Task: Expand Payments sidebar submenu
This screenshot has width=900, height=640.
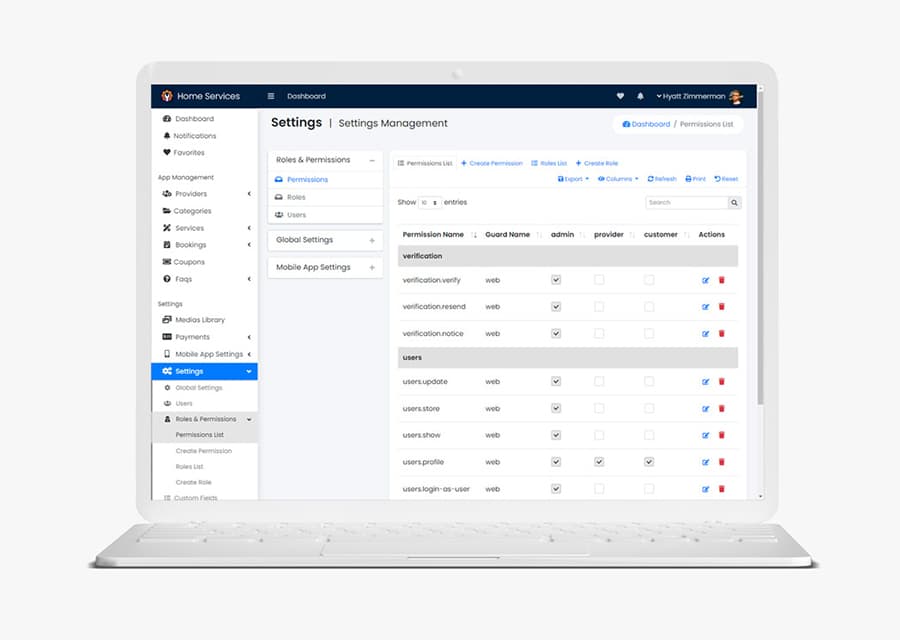Action: point(249,337)
